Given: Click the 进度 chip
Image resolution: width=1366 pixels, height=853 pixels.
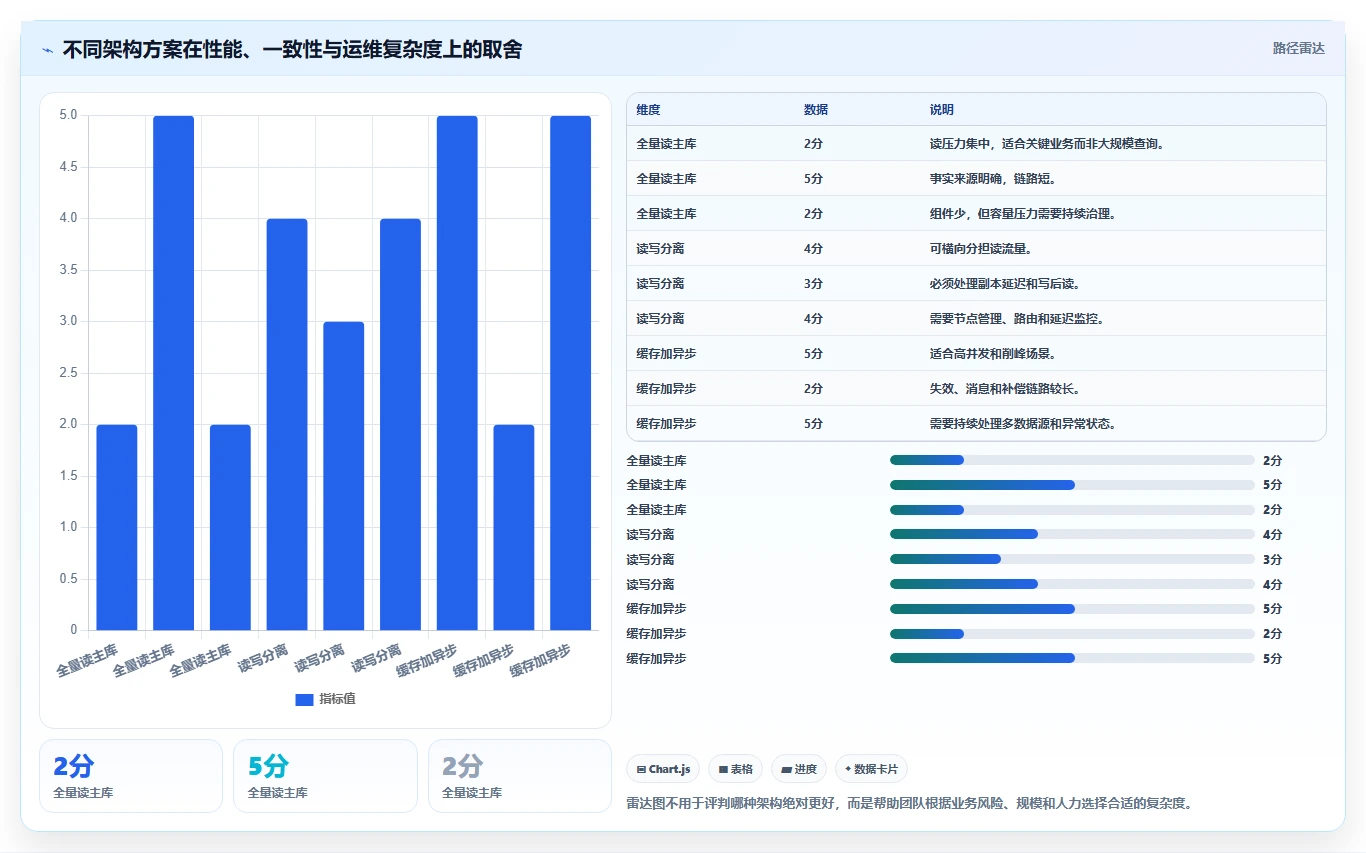Looking at the screenshot, I should pos(799,769).
